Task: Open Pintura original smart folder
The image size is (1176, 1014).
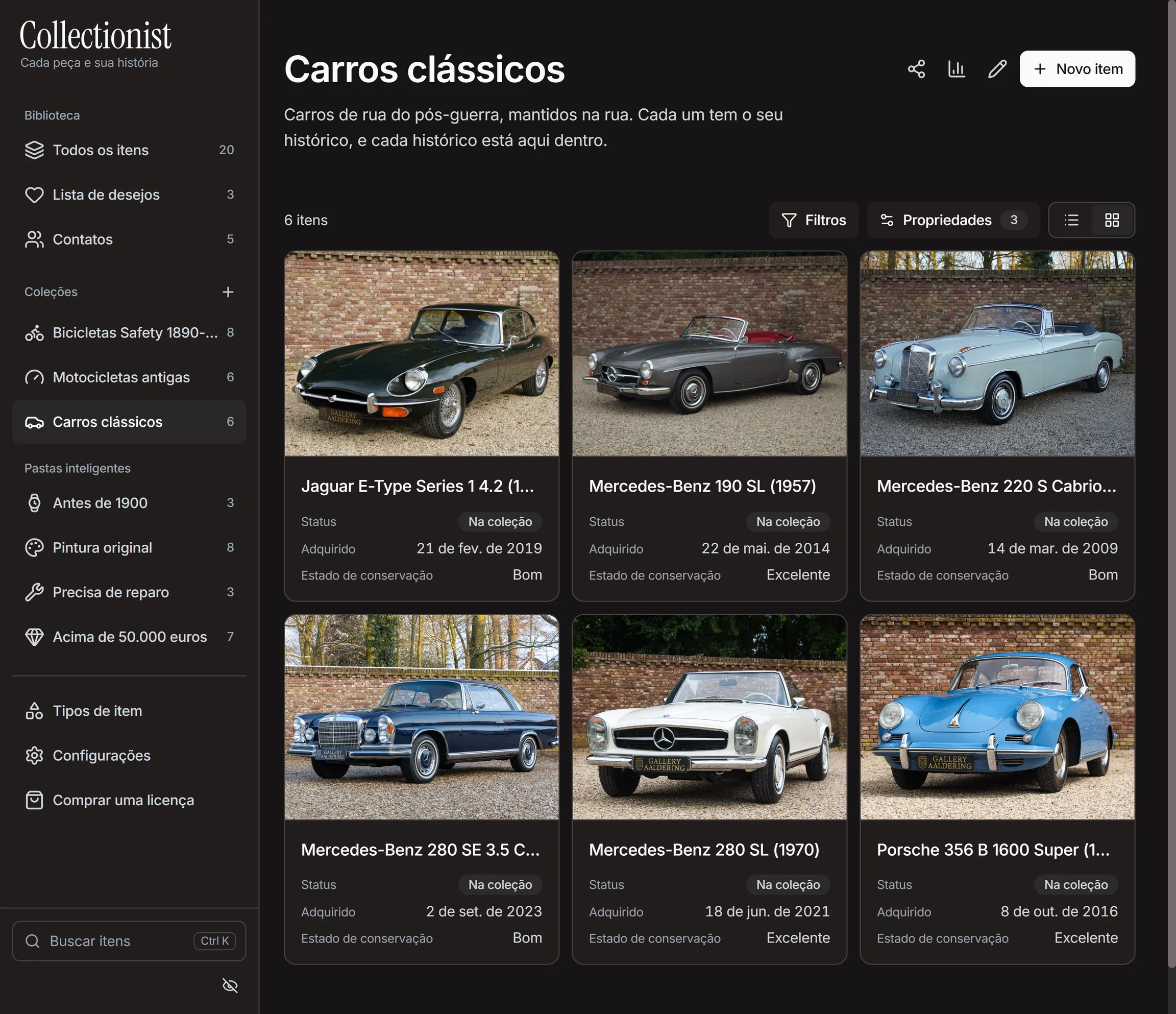Action: click(130, 547)
